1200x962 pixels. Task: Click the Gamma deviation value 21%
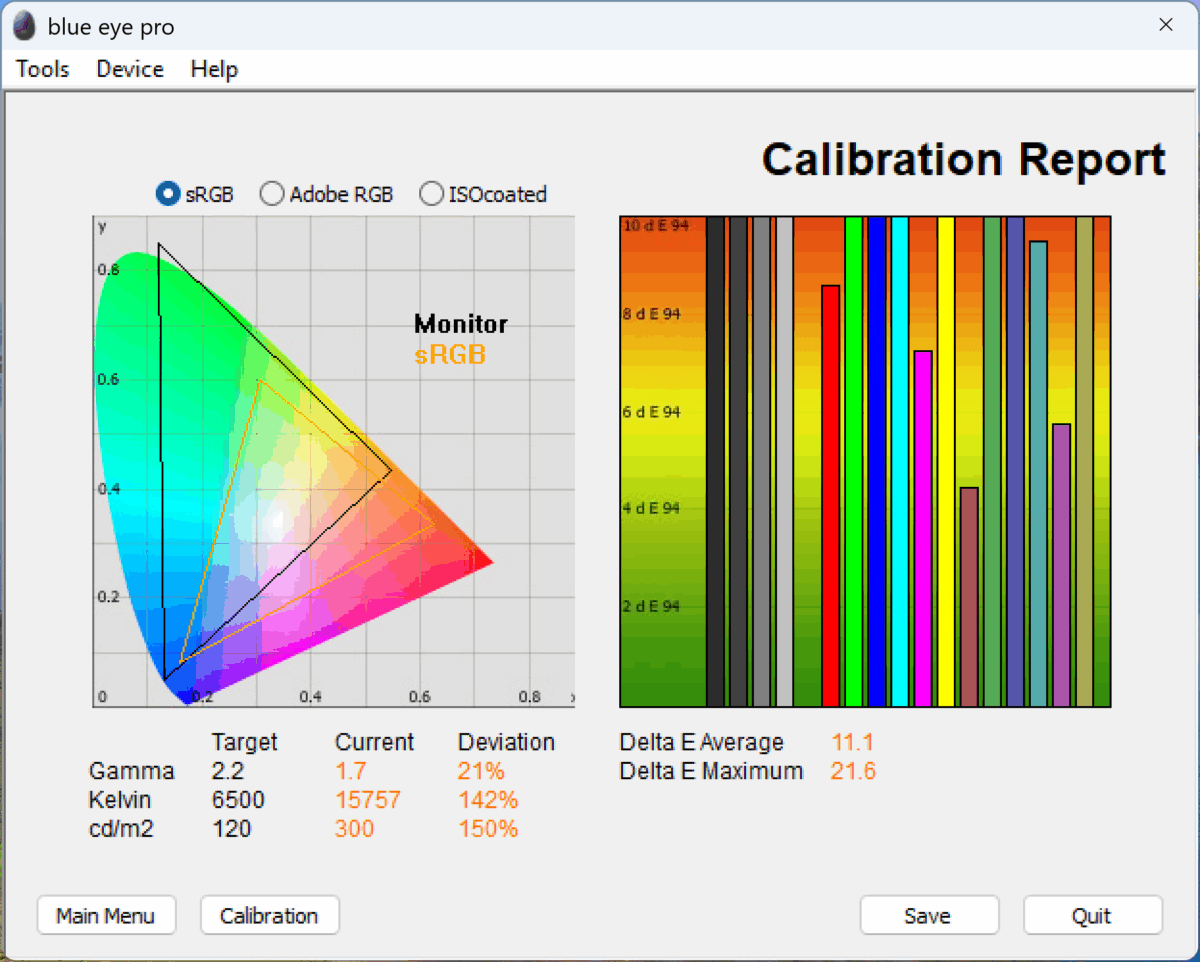coord(480,771)
